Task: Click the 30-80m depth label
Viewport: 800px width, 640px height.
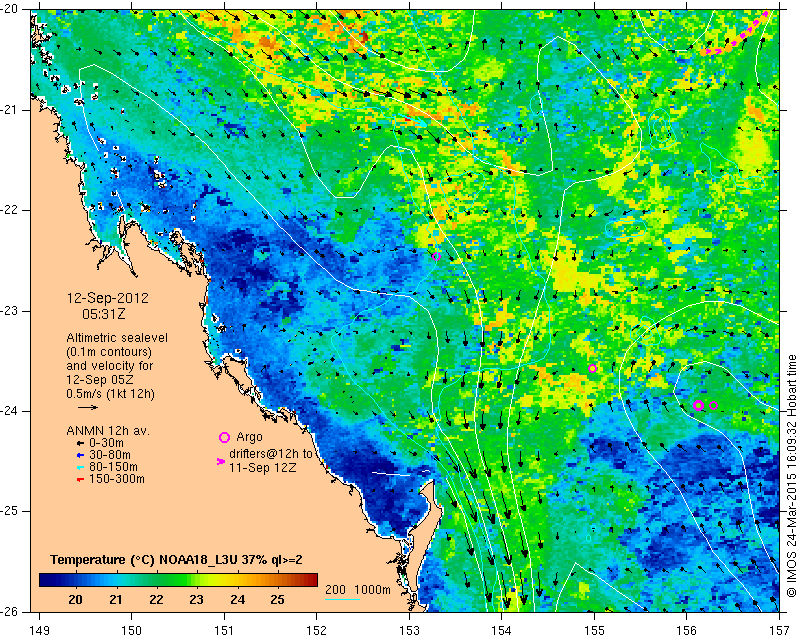Action: tap(110, 455)
